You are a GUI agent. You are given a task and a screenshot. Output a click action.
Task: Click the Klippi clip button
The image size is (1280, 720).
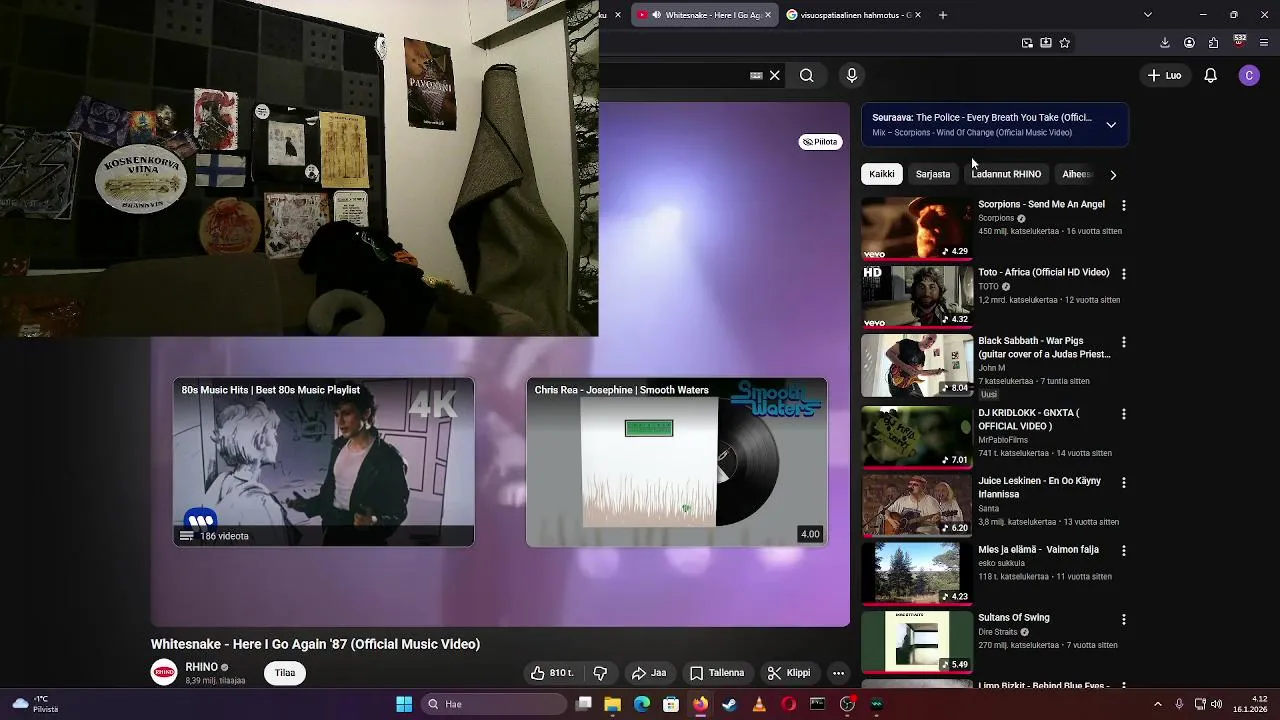click(x=789, y=673)
